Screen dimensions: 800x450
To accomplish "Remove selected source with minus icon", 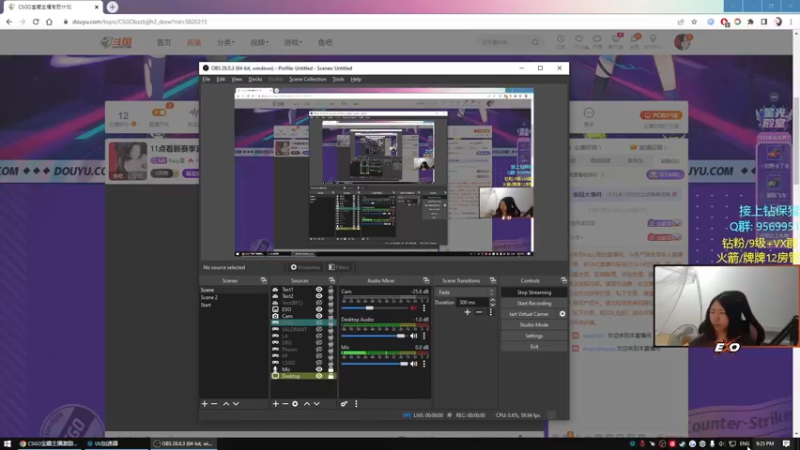I will [x=285, y=404].
